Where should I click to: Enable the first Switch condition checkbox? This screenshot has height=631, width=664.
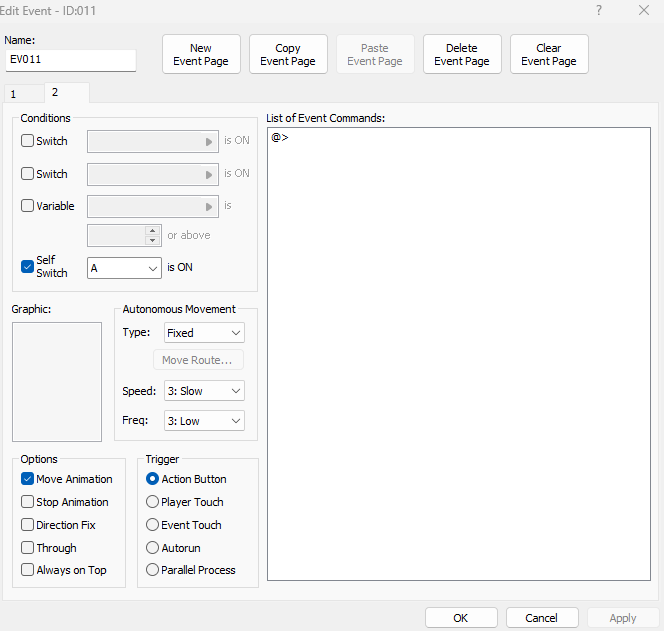(x=28, y=141)
